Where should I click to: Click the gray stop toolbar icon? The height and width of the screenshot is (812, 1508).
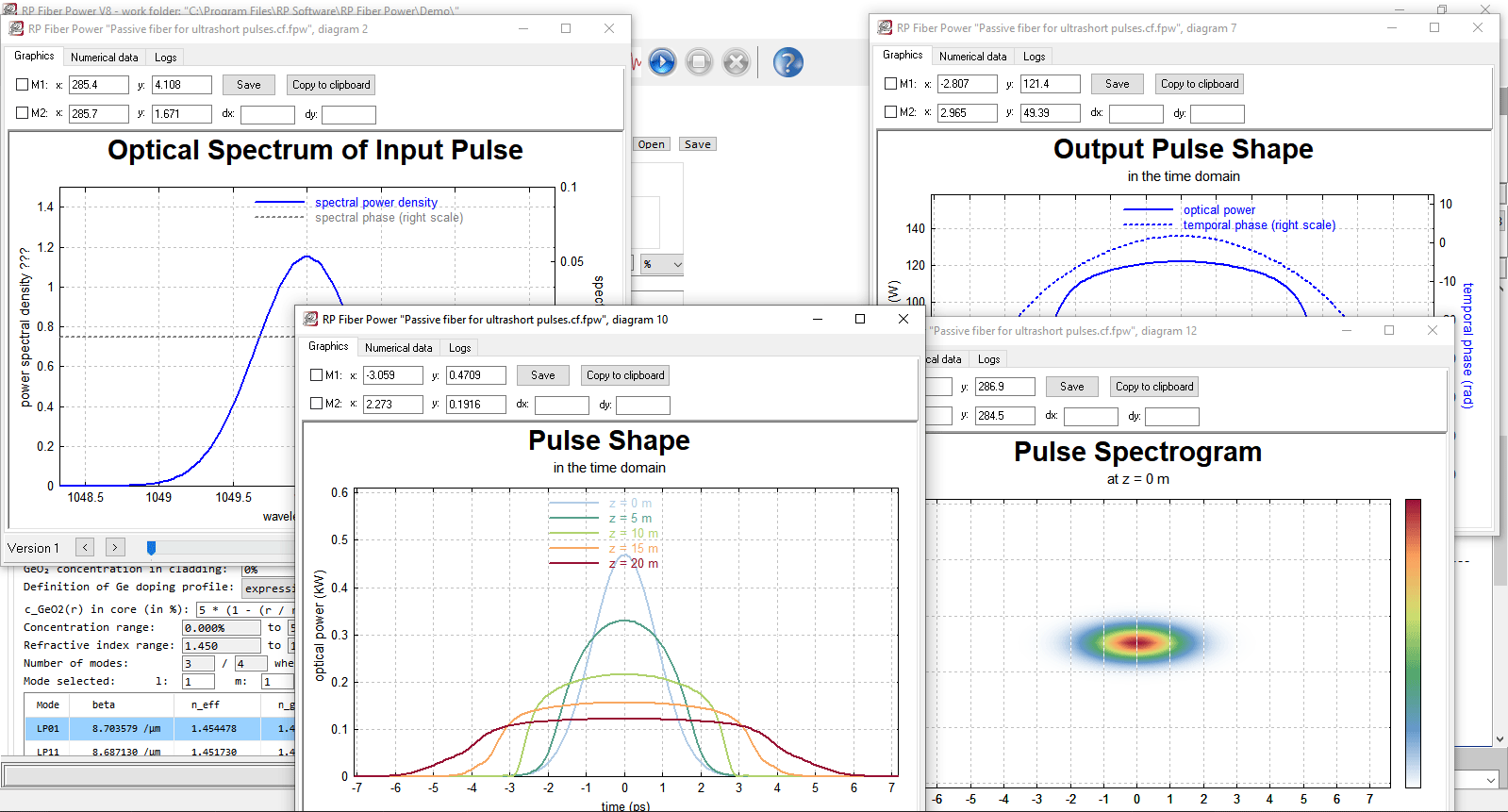(x=699, y=62)
